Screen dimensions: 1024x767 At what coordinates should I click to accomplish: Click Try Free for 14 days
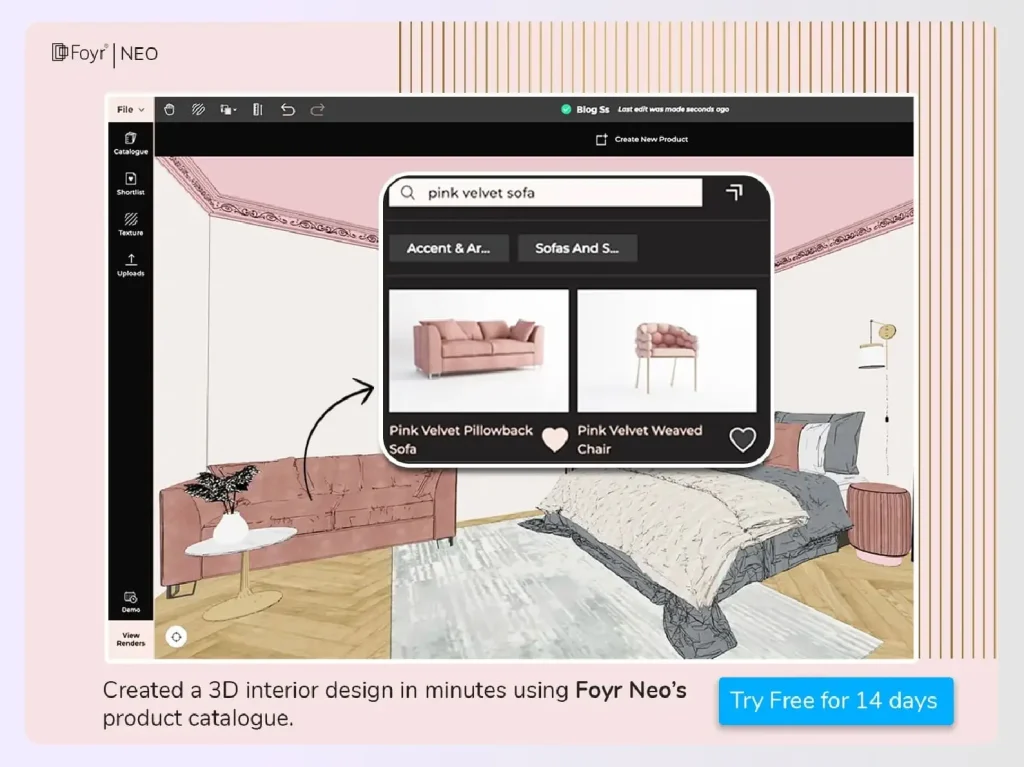[x=836, y=700]
